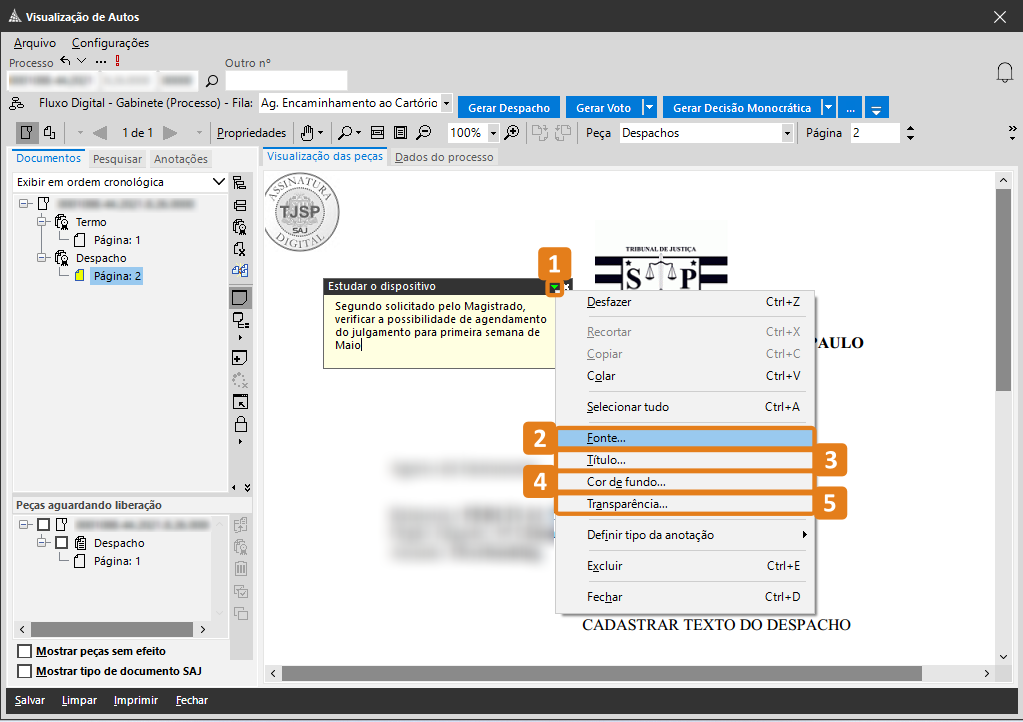Click the add new note icon
Viewport: 1023px width, 722px height.
[x=240, y=357]
